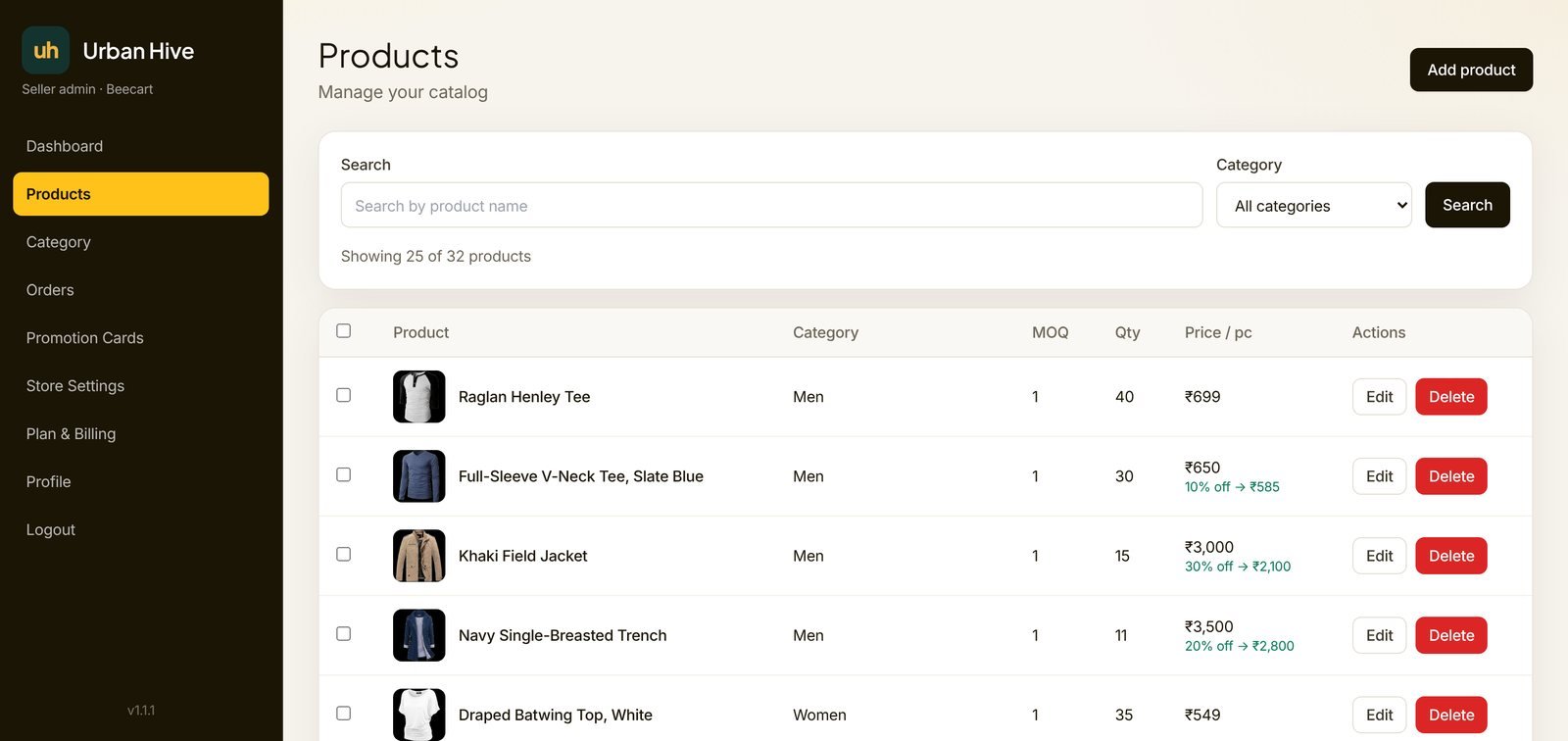Delete the Draped Batwing Top product
This screenshot has height=741, width=1568.
[1451, 715]
